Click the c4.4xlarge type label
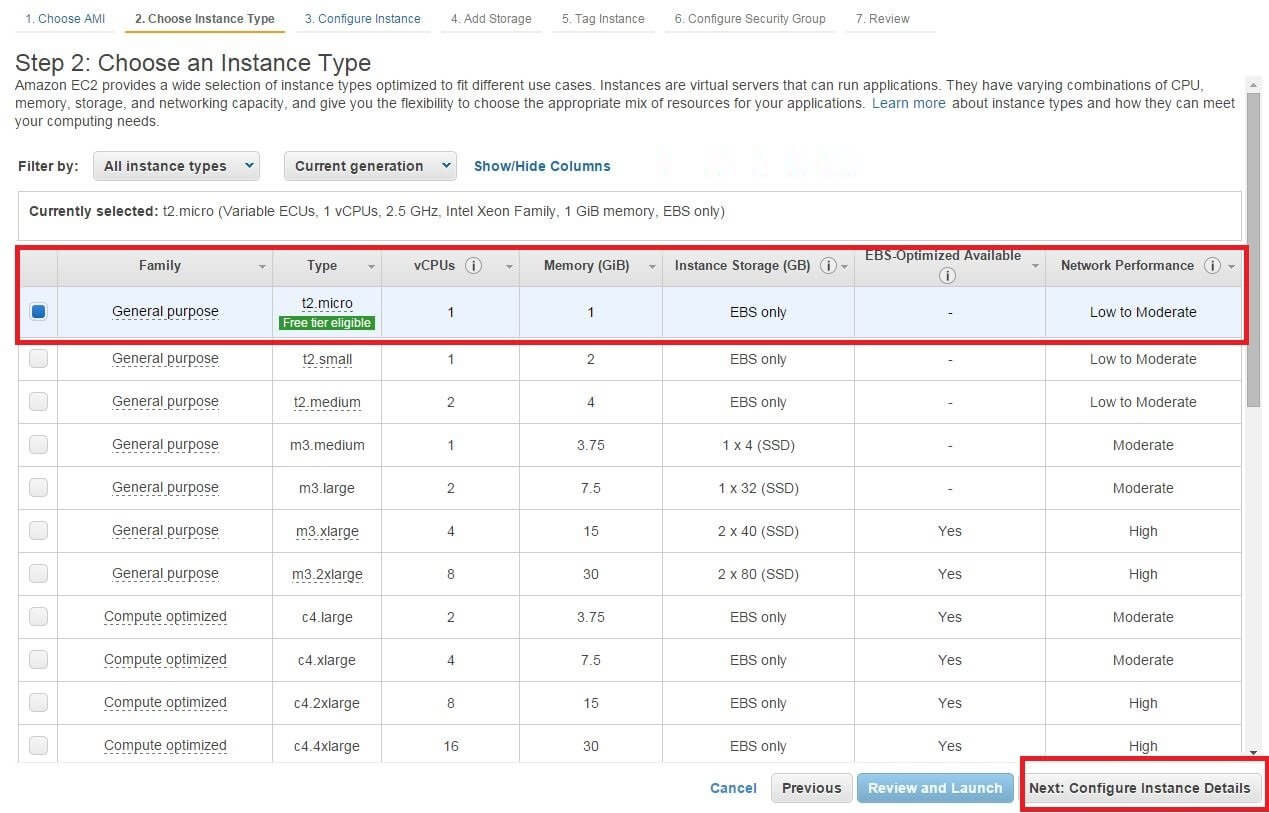The height and width of the screenshot is (813, 1269). (327, 746)
